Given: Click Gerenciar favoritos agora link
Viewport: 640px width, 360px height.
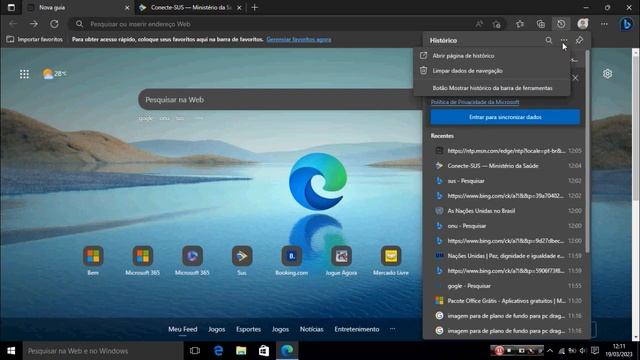Looking at the screenshot, I should (299, 40).
